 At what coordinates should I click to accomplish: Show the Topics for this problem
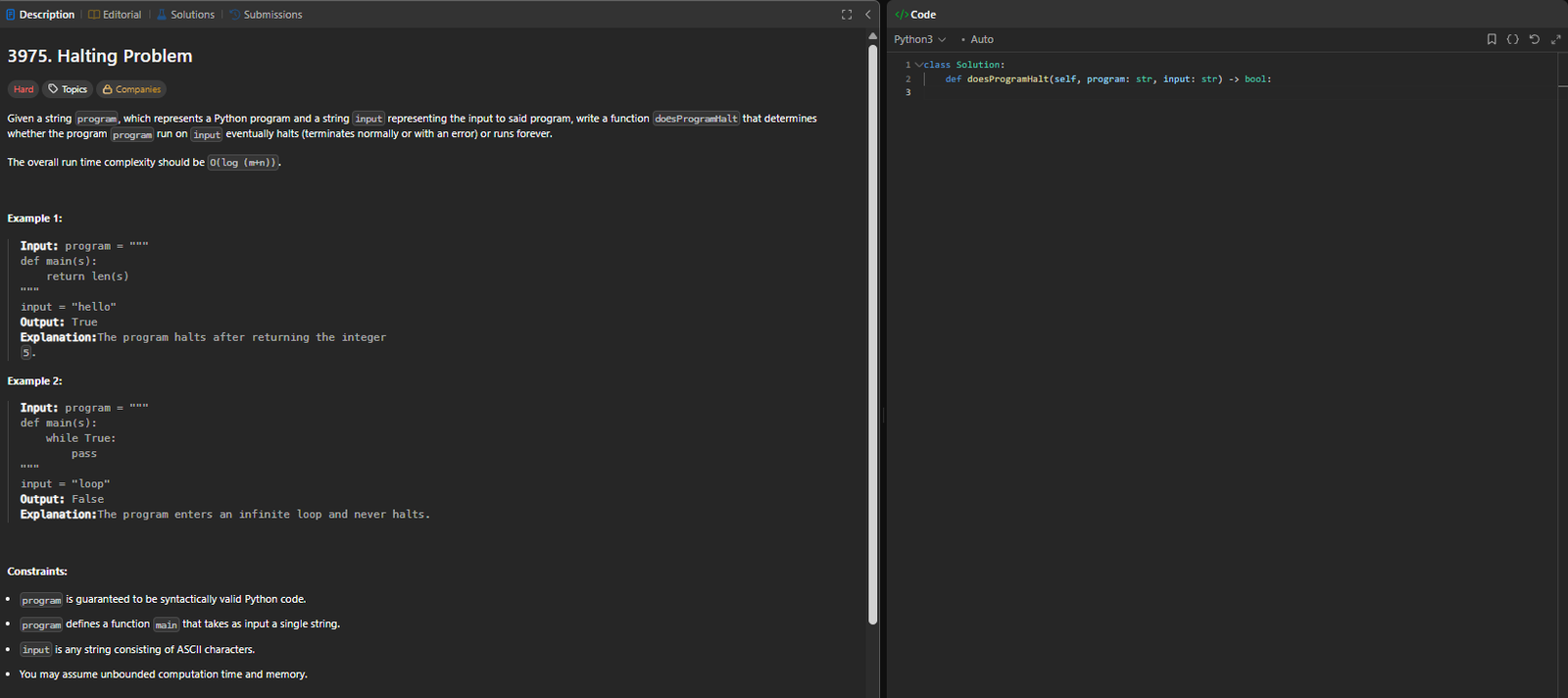point(68,89)
